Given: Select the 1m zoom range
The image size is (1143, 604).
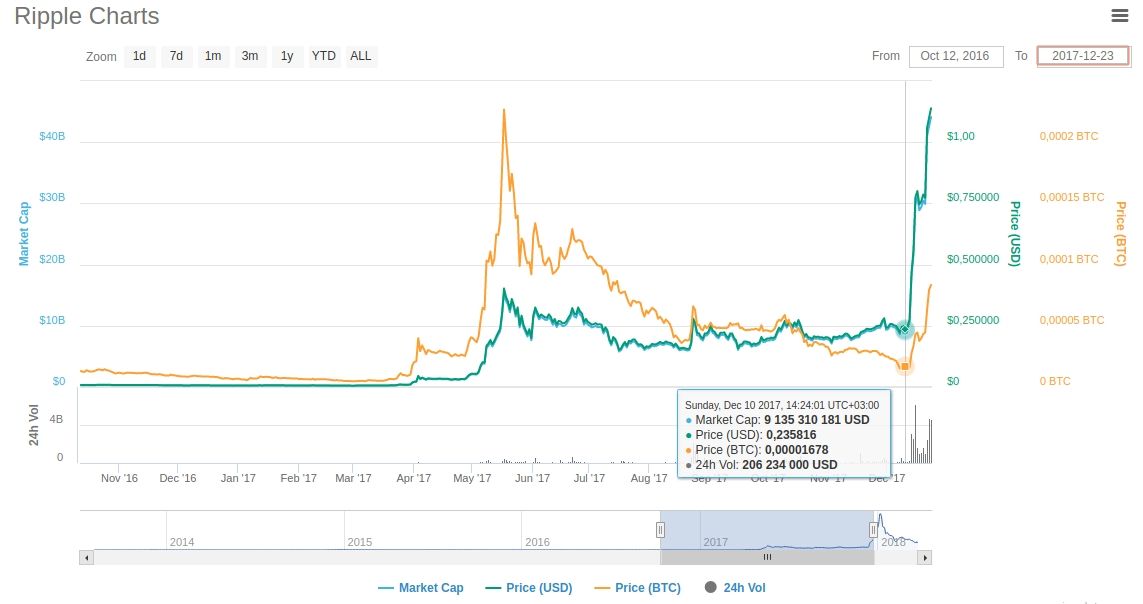Looking at the screenshot, I should [213, 56].
